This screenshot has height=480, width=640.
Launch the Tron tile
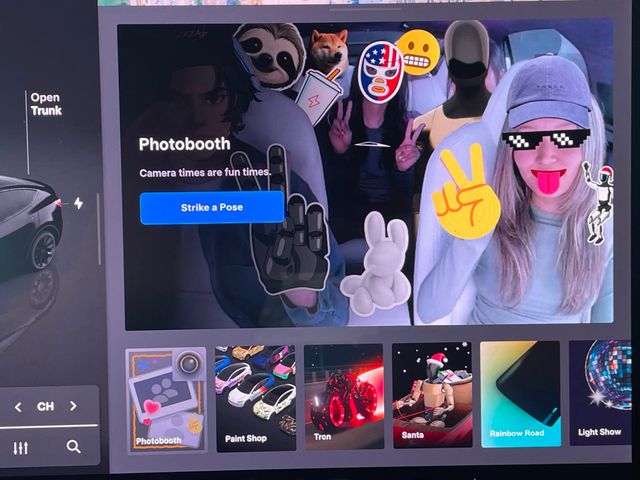(x=343, y=396)
